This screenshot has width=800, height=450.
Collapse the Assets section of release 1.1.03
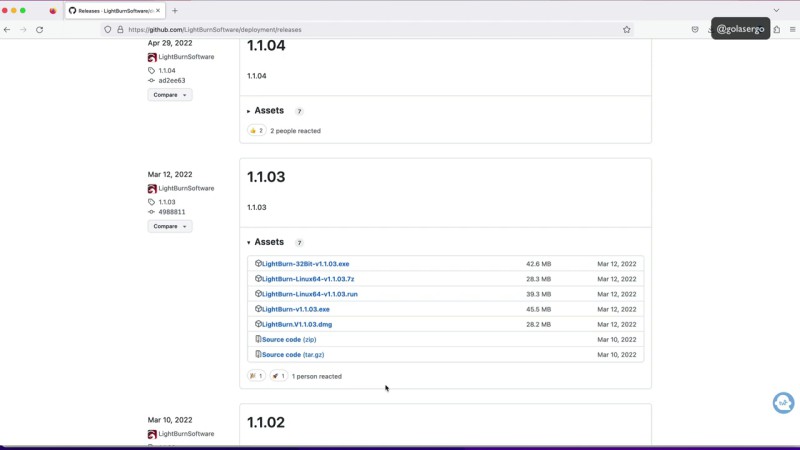point(268,242)
